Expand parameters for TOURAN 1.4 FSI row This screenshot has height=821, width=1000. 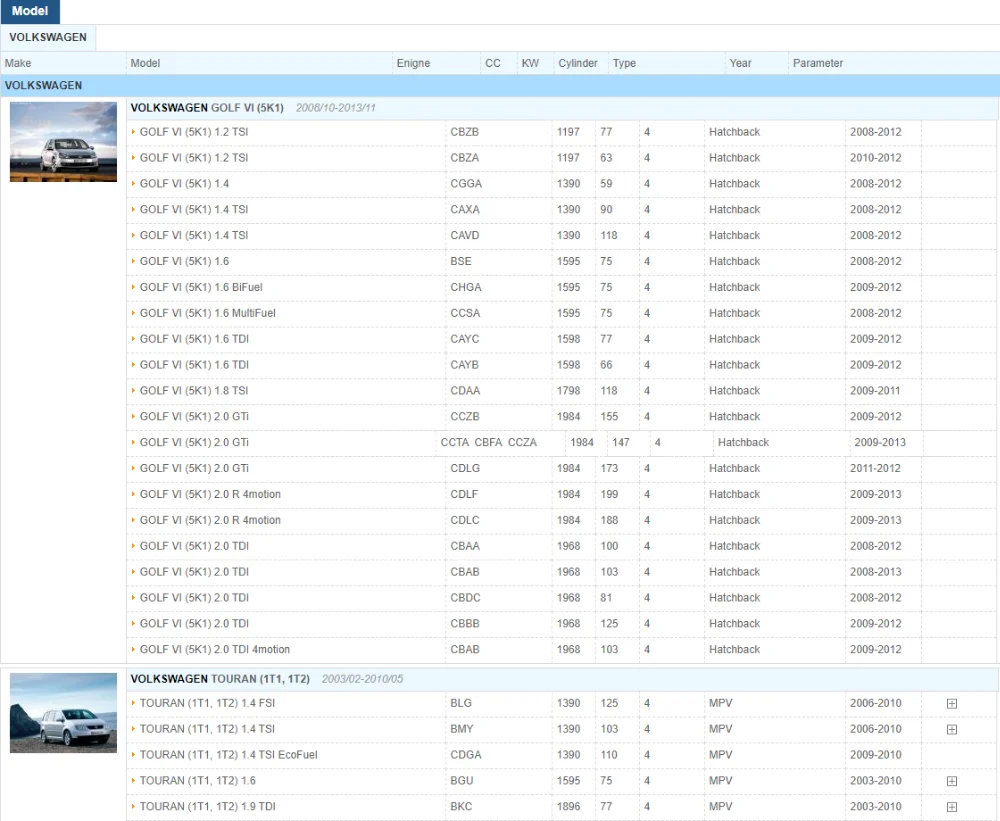point(952,704)
